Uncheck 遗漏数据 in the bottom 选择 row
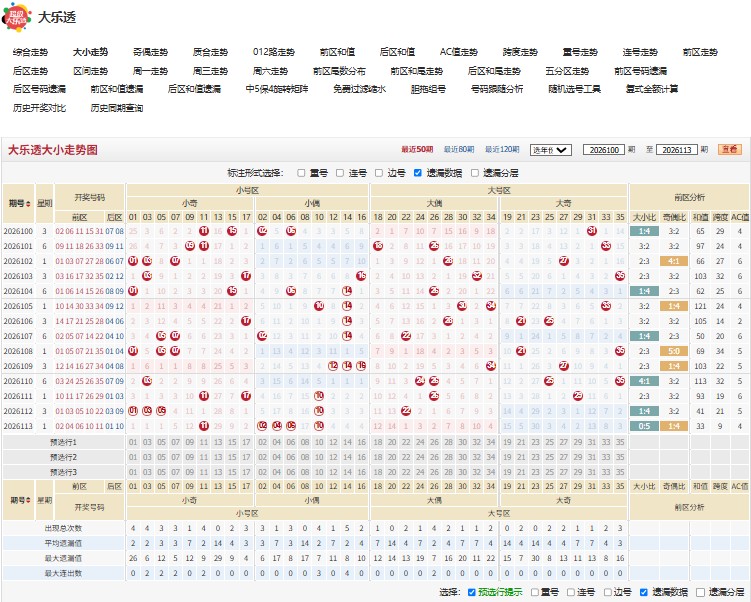Viewport: 751px width, 602px height. (644, 592)
